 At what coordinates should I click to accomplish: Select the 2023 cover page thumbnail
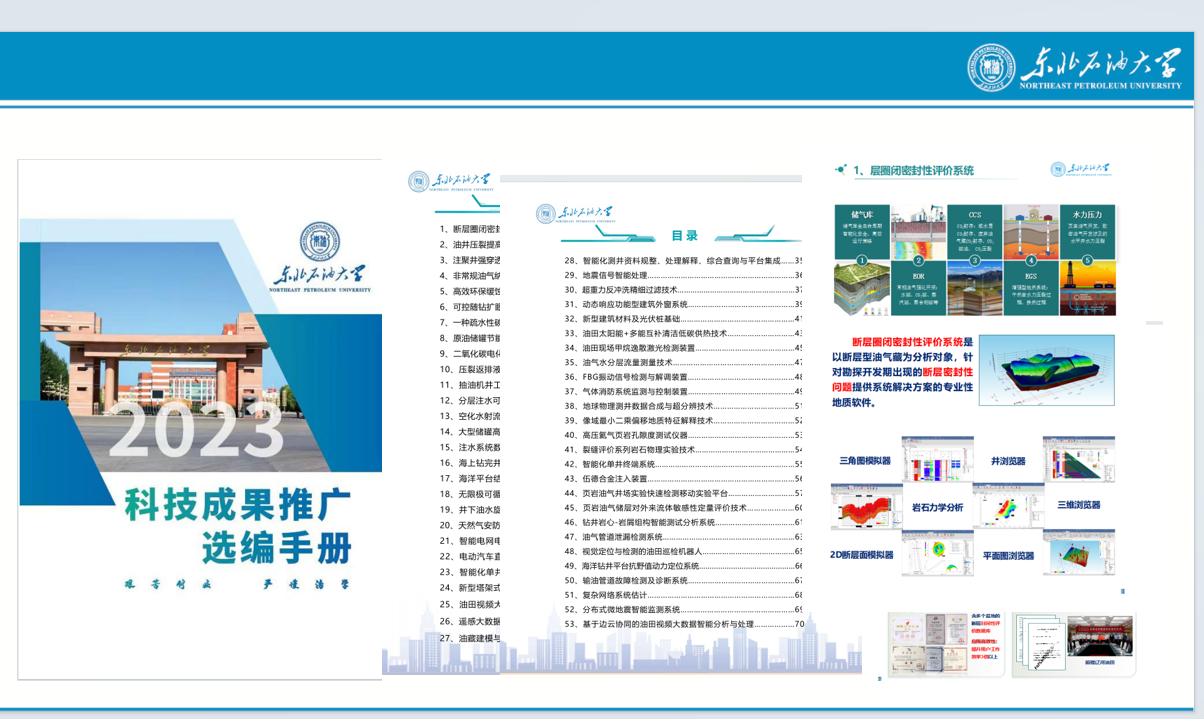click(200, 419)
